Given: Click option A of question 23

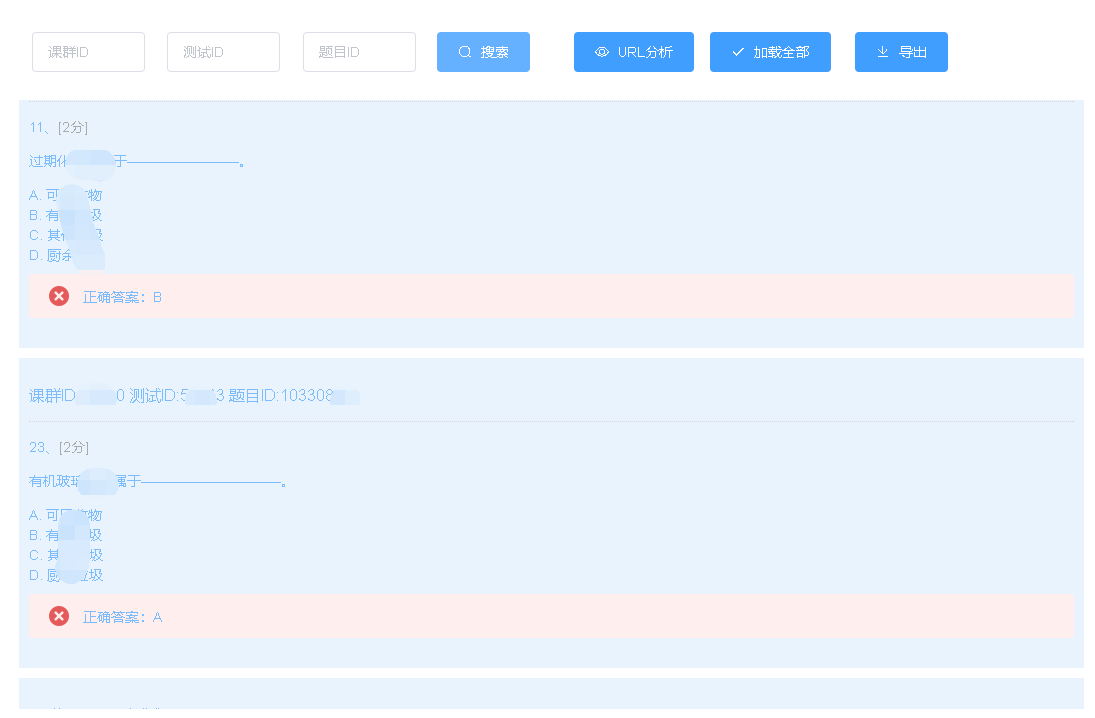Looking at the screenshot, I should 66,515.
